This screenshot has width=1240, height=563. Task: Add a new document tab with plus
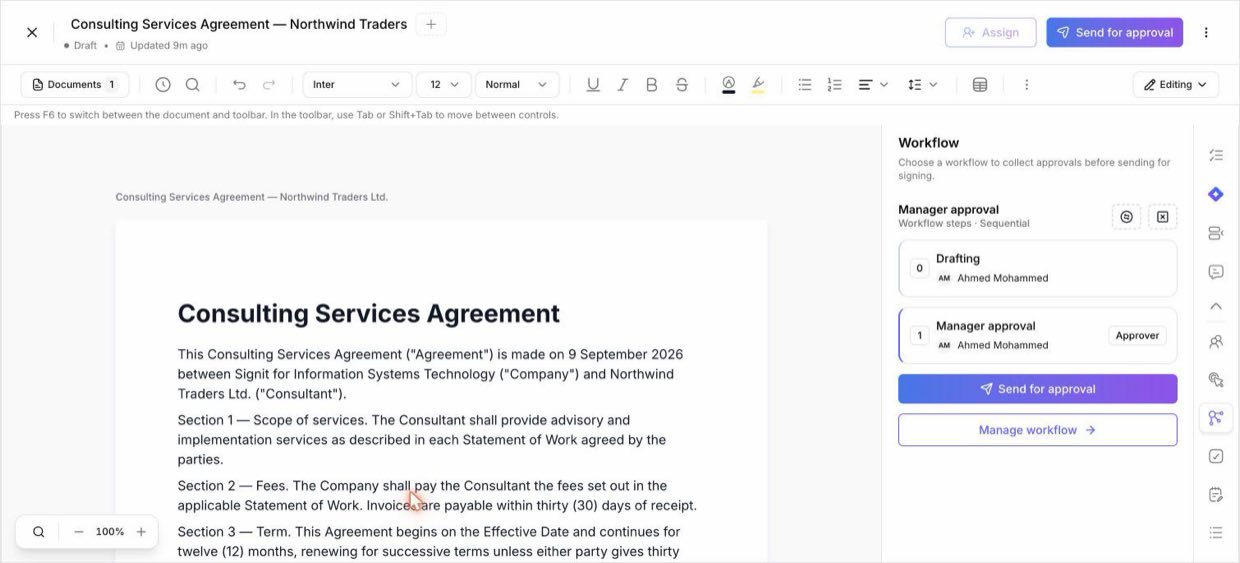pos(431,24)
